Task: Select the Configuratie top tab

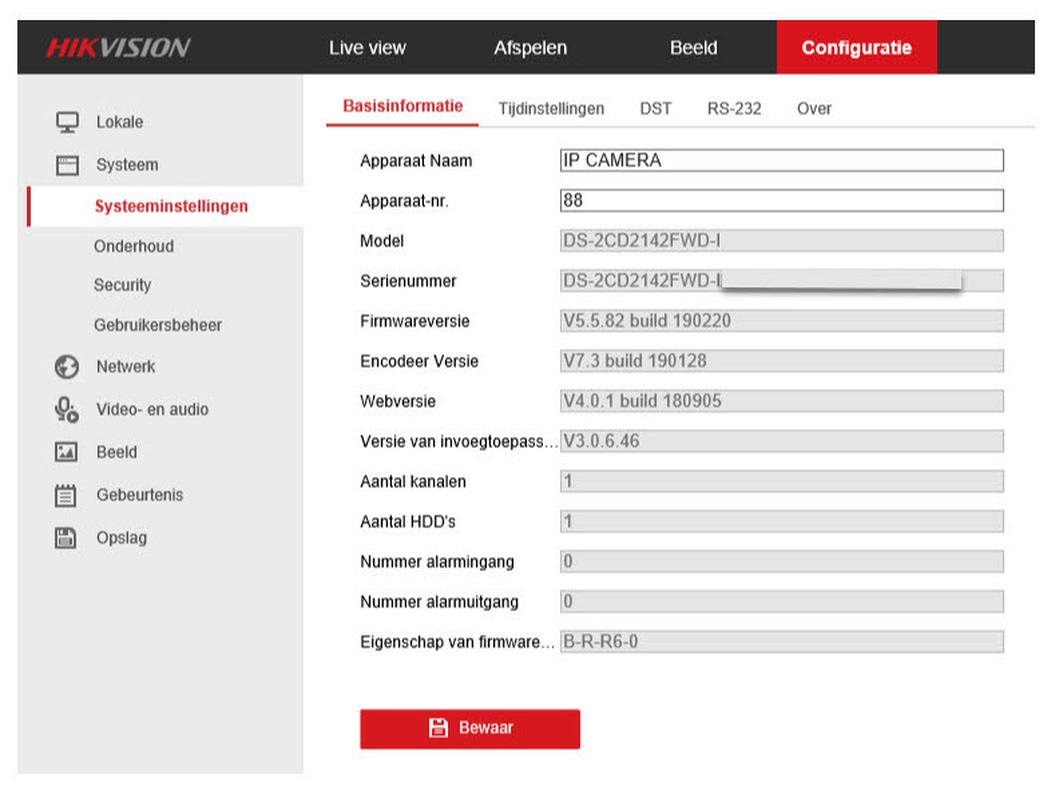Action: coord(857,47)
